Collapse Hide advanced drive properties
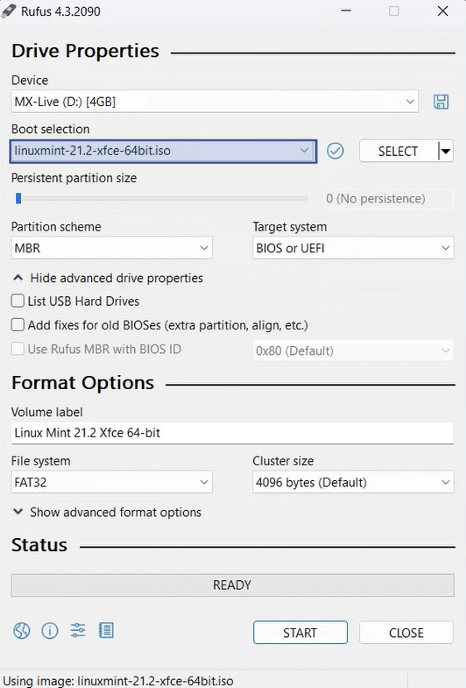Screen dimensions: 466x688 (108, 278)
